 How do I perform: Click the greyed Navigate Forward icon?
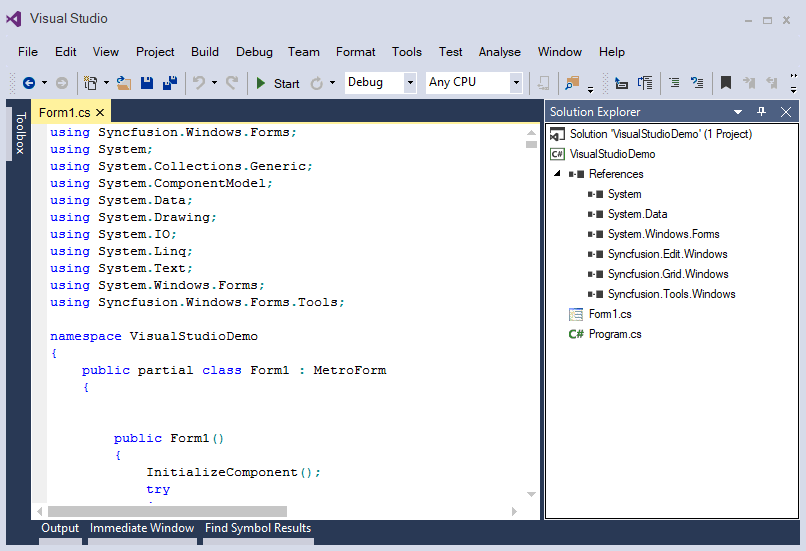tap(62, 83)
